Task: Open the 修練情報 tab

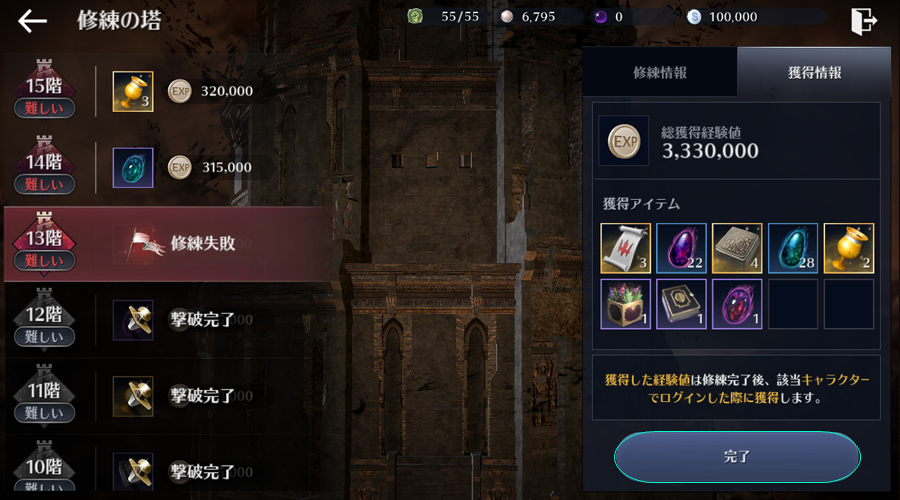Action: coord(660,72)
